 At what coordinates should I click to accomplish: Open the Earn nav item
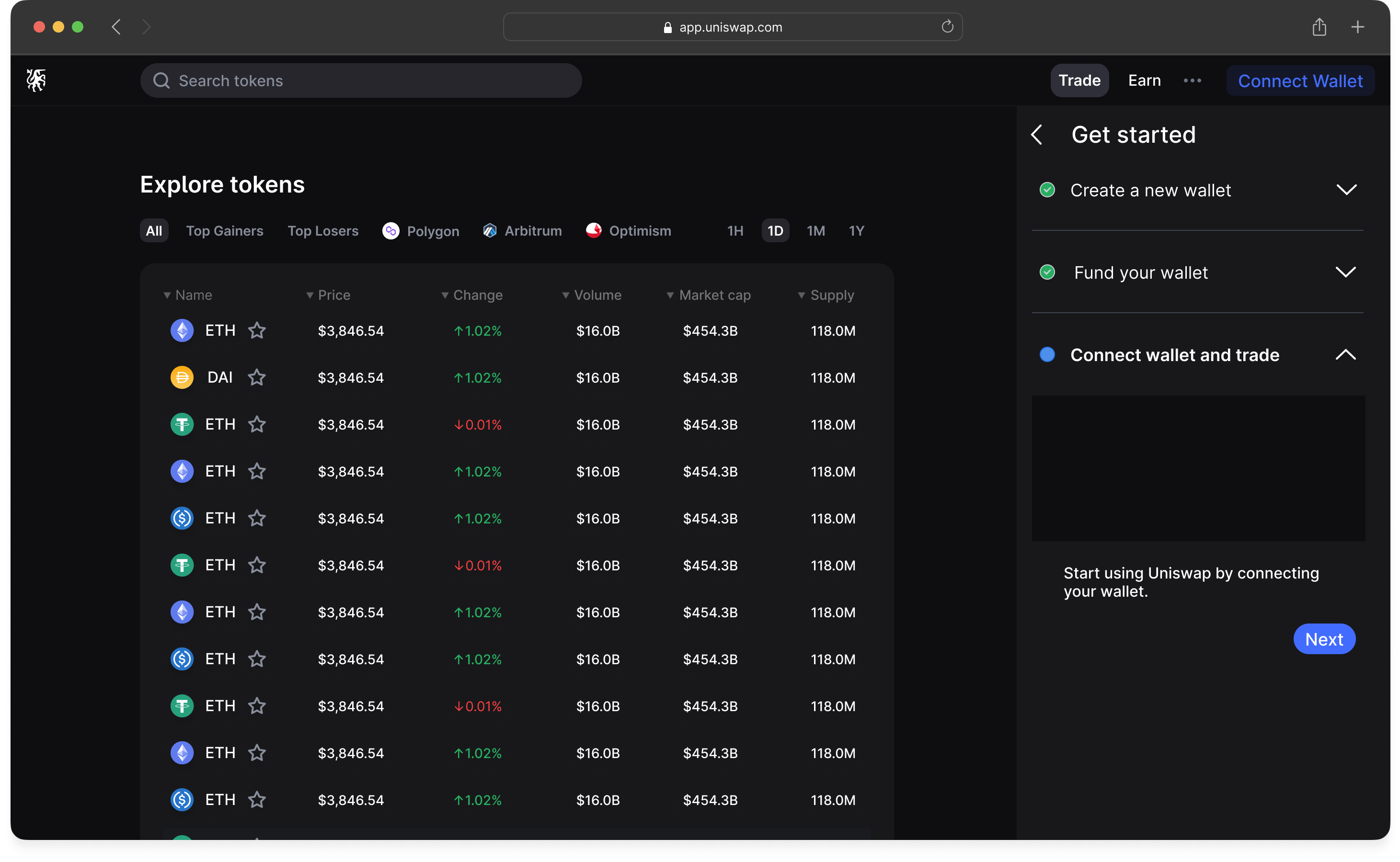pos(1144,80)
